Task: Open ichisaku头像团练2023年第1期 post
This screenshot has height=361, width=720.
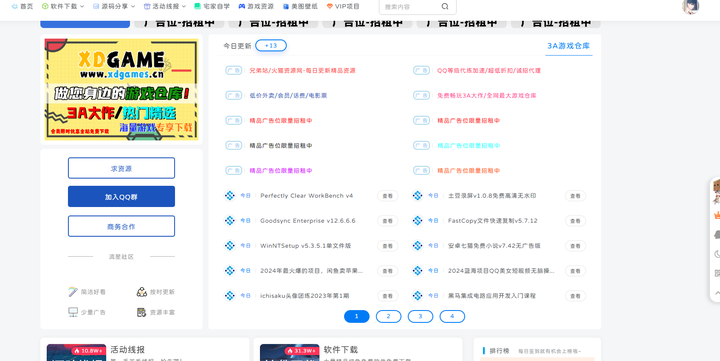Action: (x=304, y=296)
